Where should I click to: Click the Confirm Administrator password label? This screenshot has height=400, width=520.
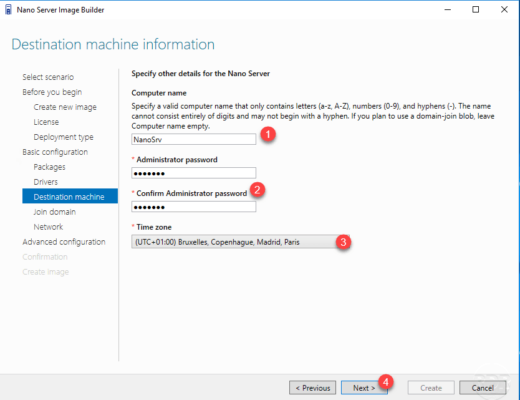tap(192, 193)
